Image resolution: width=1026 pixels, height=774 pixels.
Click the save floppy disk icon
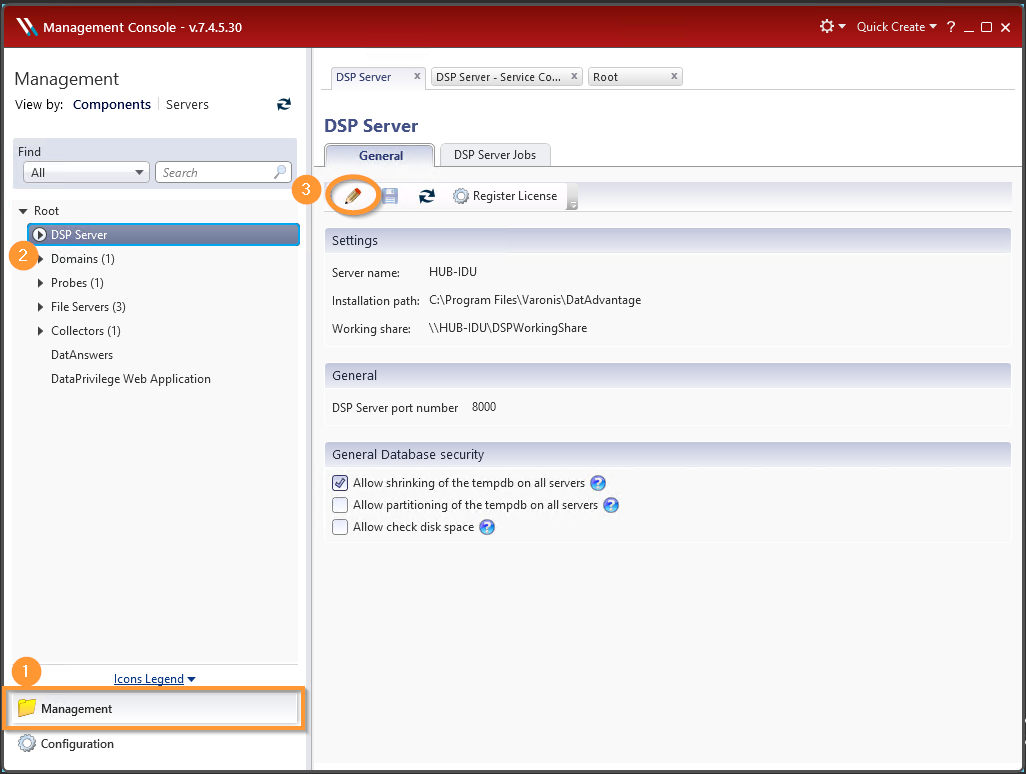coord(390,196)
